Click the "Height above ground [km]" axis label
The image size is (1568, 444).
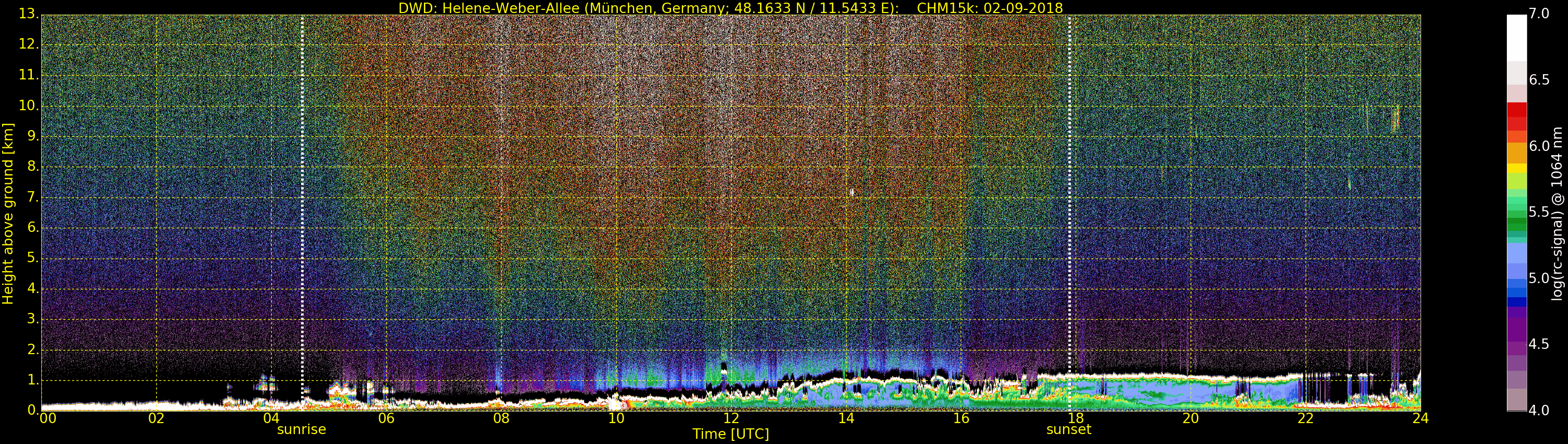click(x=8, y=213)
